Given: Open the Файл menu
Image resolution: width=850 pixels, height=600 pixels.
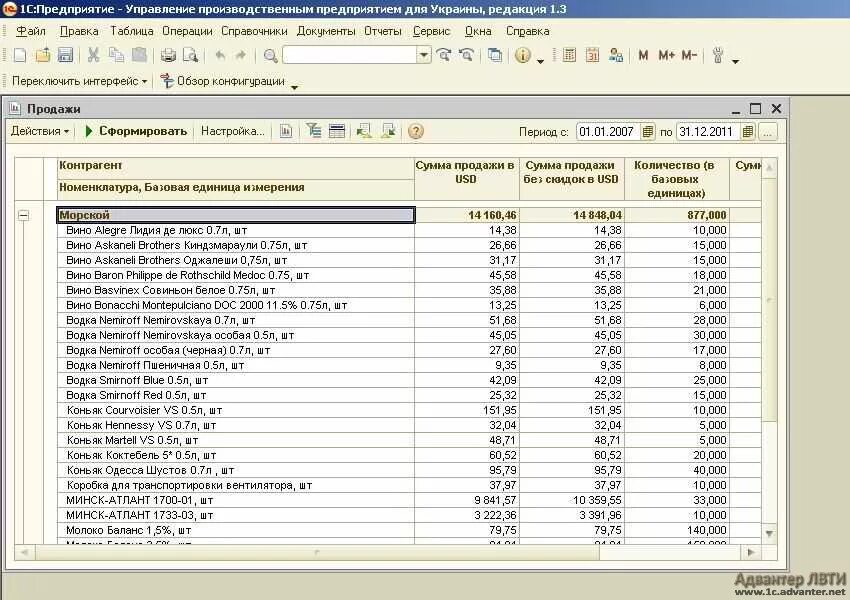Looking at the screenshot, I should coord(30,31).
